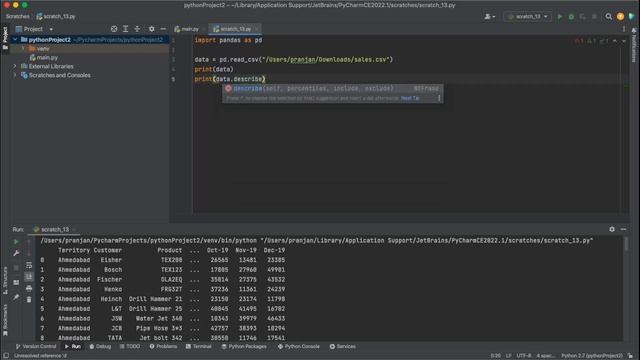Place the cursor on the print(data) line
The height and width of the screenshot is (360, 640).
tap(214, 69)
